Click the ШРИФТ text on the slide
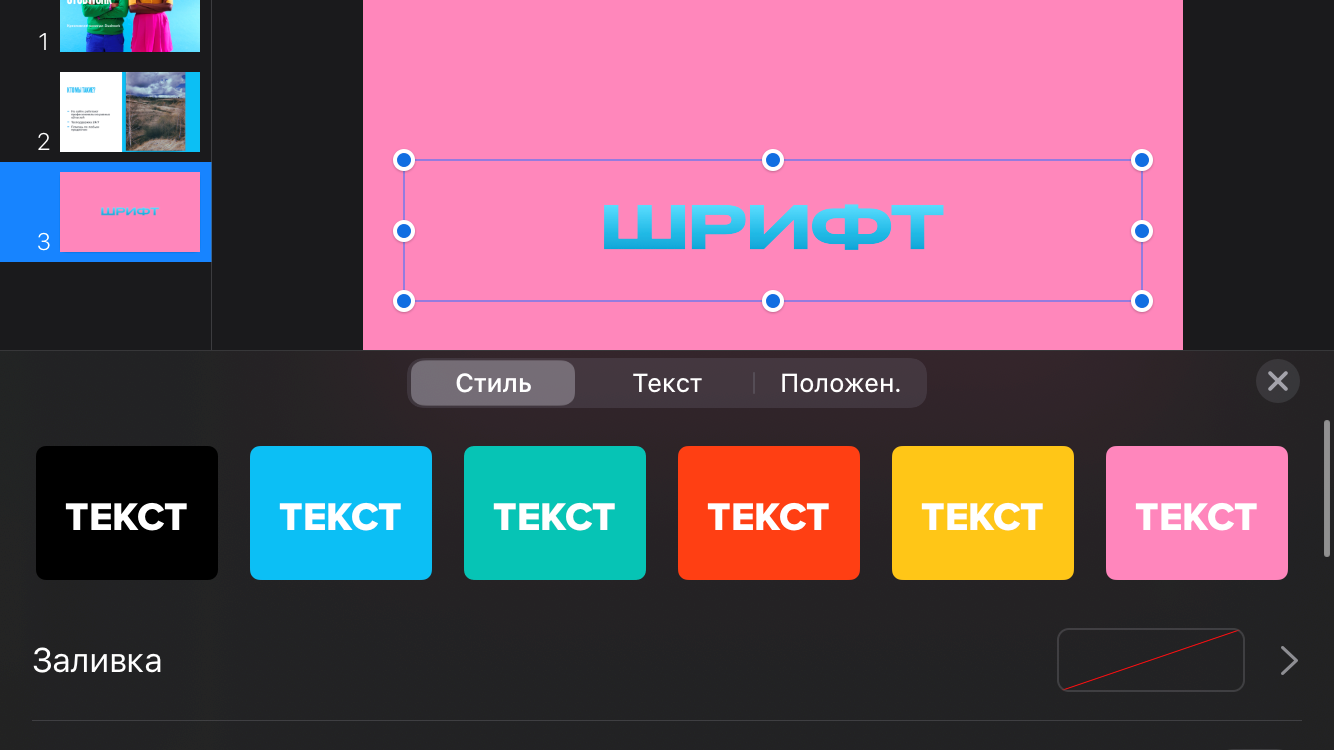This screenshot has height=750, width=1334. point(773,228)
